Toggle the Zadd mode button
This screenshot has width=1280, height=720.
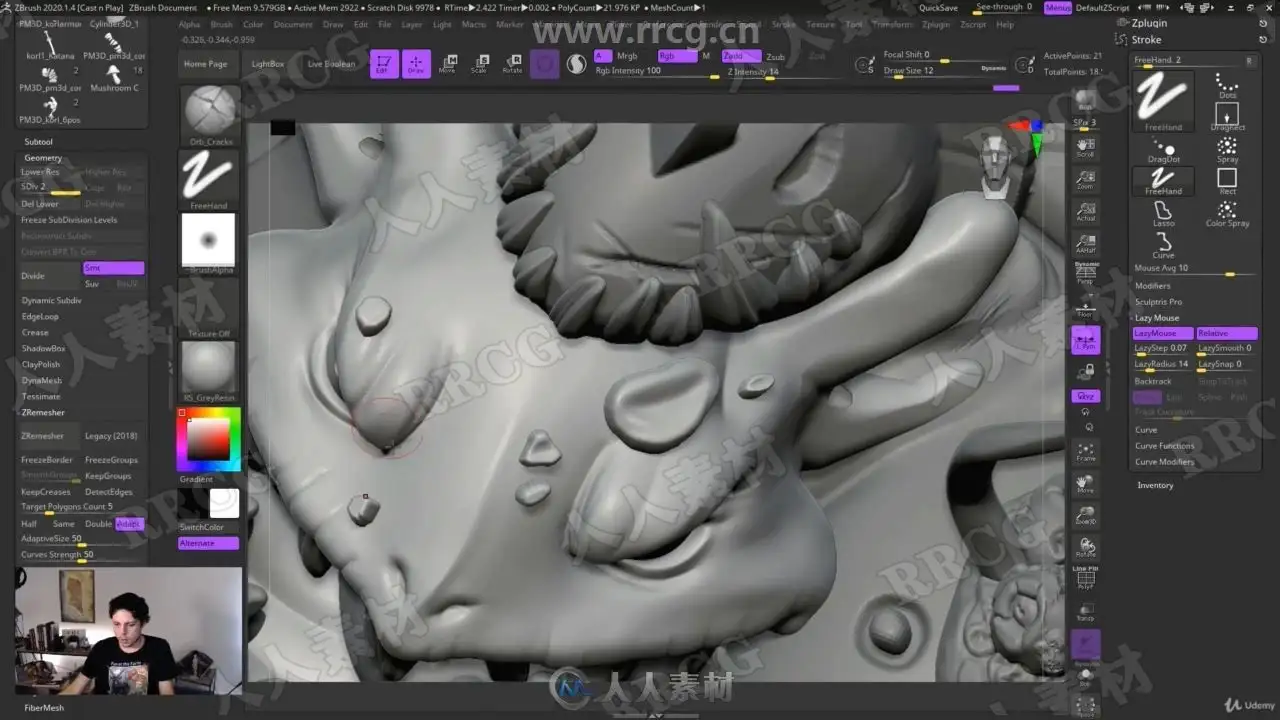[x=740, y=56]
